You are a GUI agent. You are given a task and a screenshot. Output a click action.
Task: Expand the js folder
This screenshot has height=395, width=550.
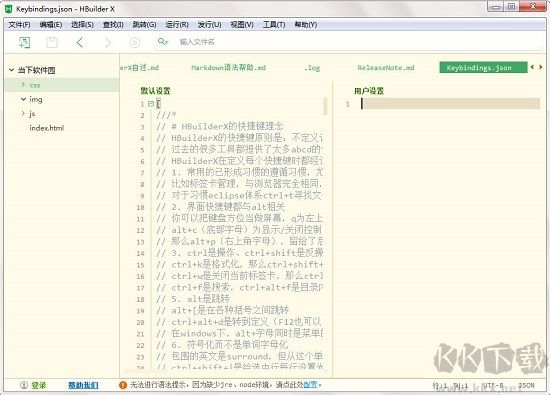[x=23, y=113]
